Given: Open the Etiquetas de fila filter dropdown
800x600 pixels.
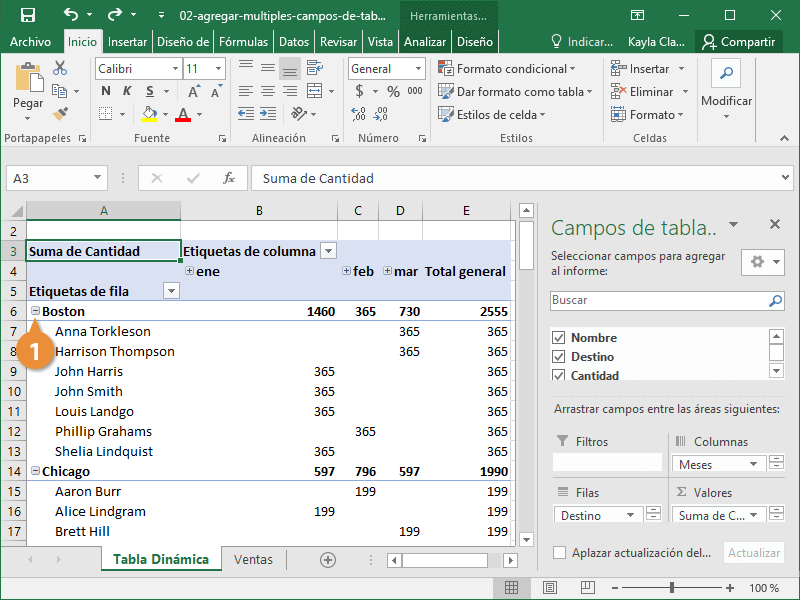Looking at the screenshot, I should (171, 291).
